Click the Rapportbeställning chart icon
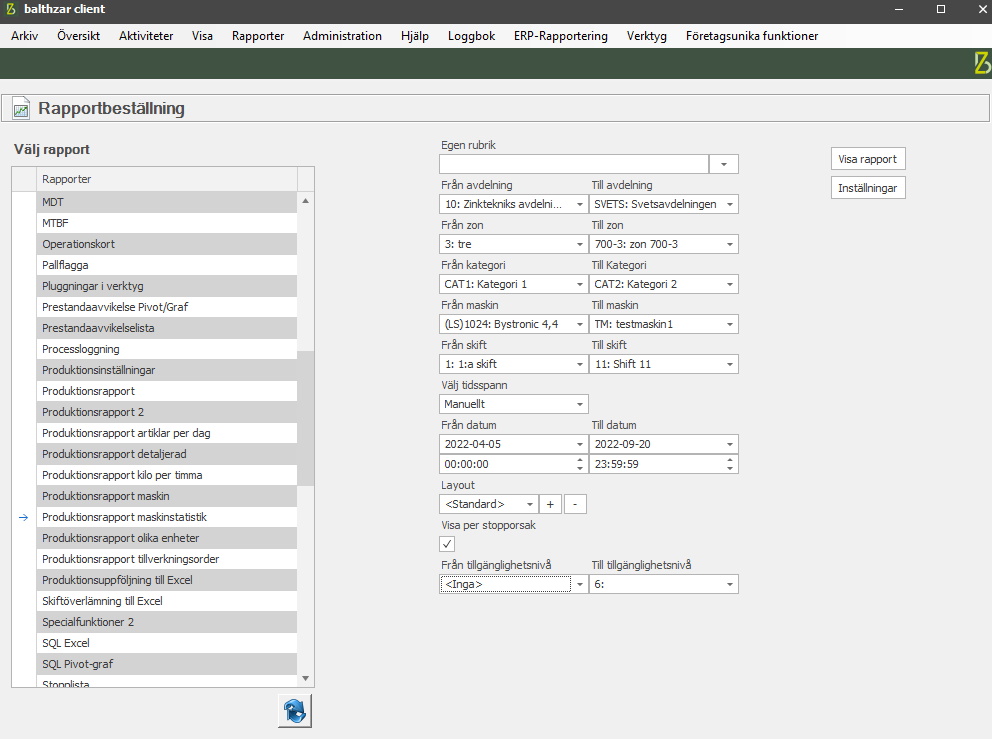Screen dimensions: 992x739 21,108
